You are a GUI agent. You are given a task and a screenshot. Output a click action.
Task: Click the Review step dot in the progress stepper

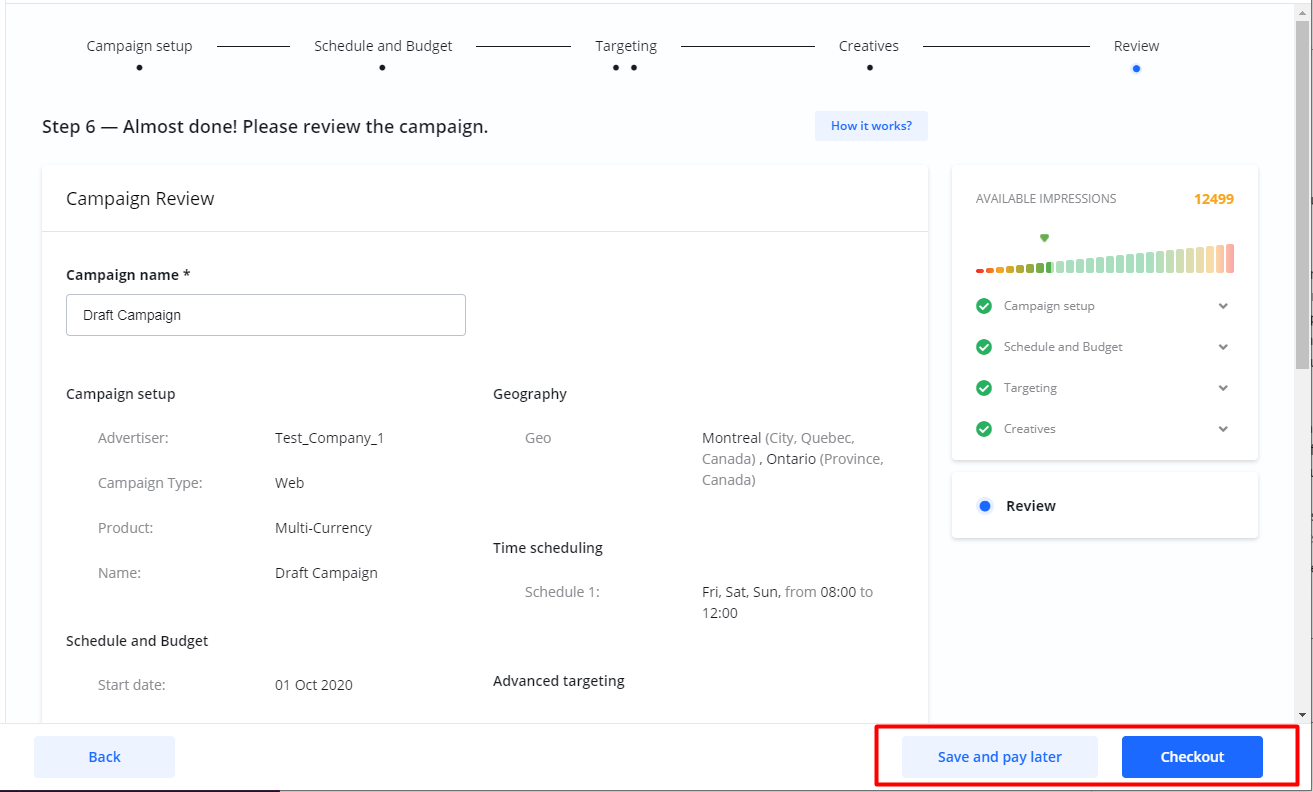[1136, 68]
